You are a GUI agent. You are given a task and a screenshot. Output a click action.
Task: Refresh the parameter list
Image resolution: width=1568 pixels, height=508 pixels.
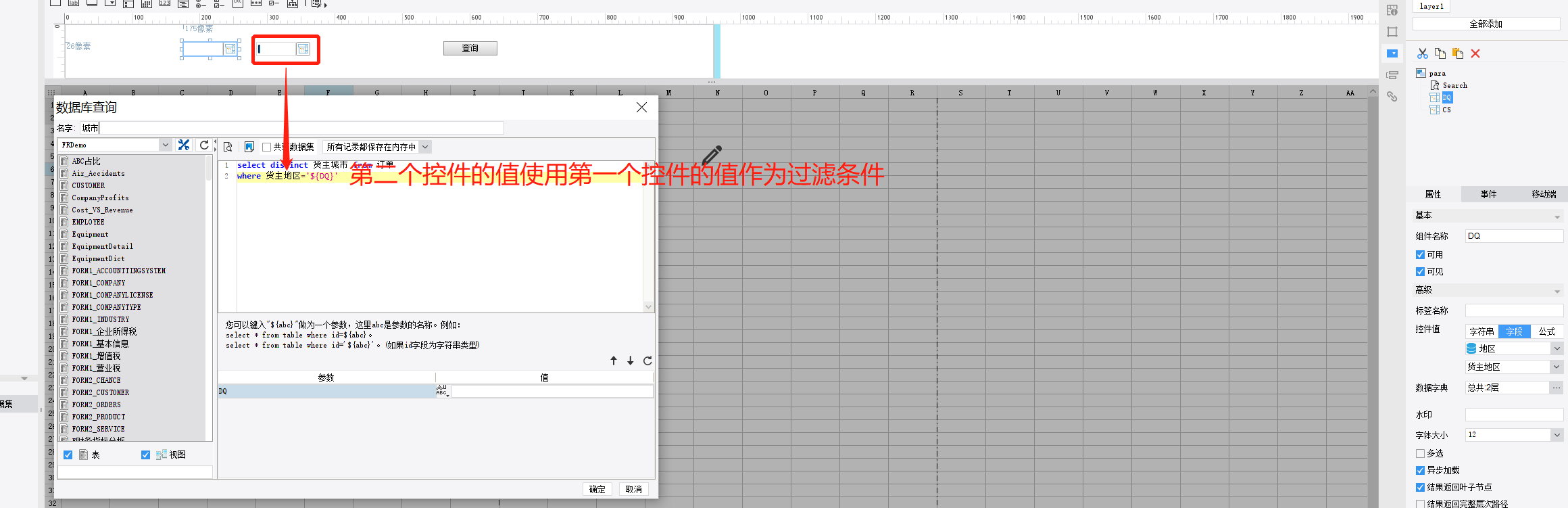[x=647, y=361]
